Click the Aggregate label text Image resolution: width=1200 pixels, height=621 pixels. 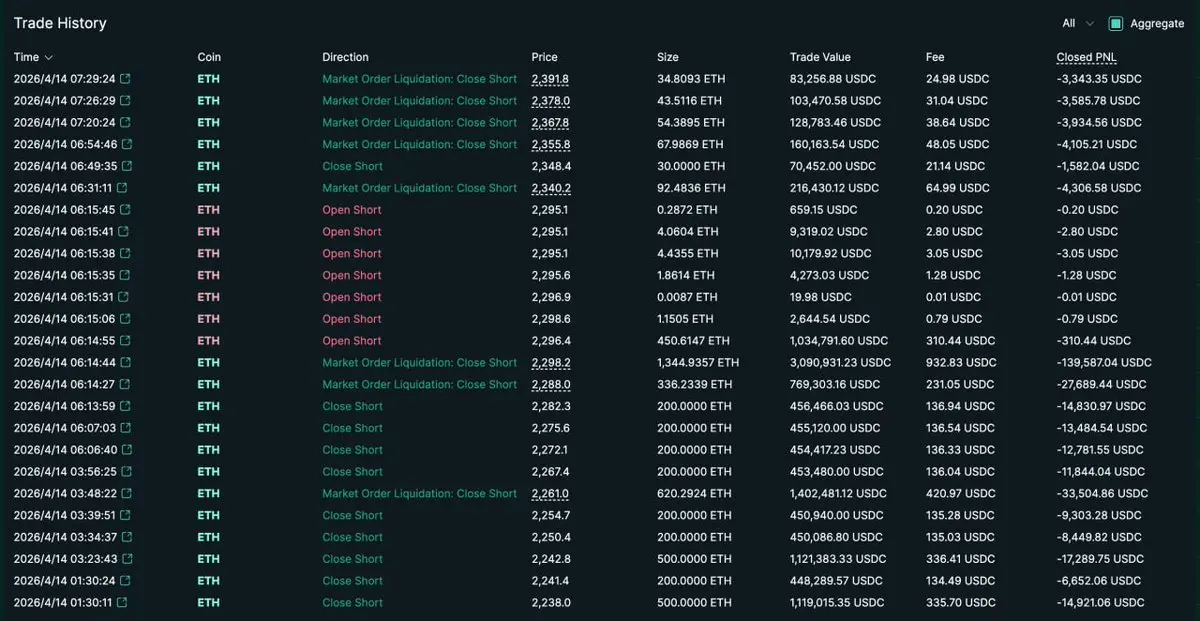(x=1157, y=23)
